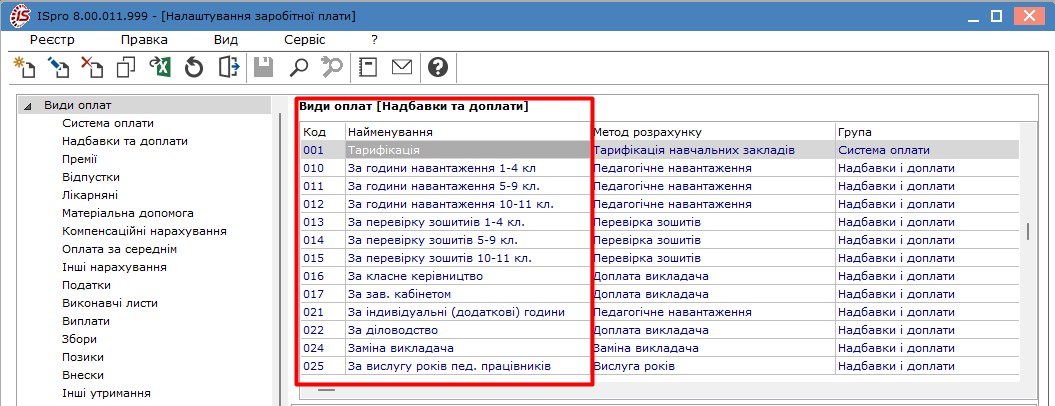Select Матеріальна допомога in the tree
This screenshot has width=1055, height=406.
coord(129,213)
